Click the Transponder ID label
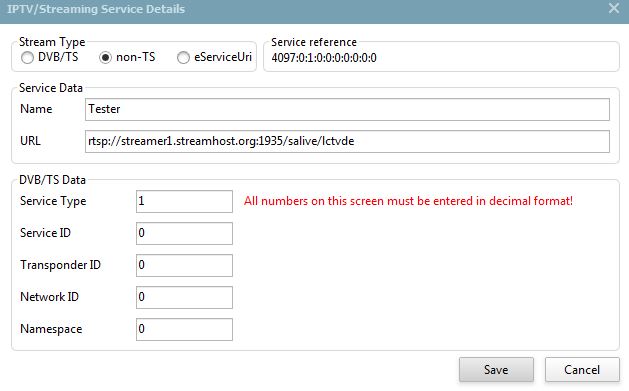The height and width of the screenshot is (391, 629). click(60, 265)
